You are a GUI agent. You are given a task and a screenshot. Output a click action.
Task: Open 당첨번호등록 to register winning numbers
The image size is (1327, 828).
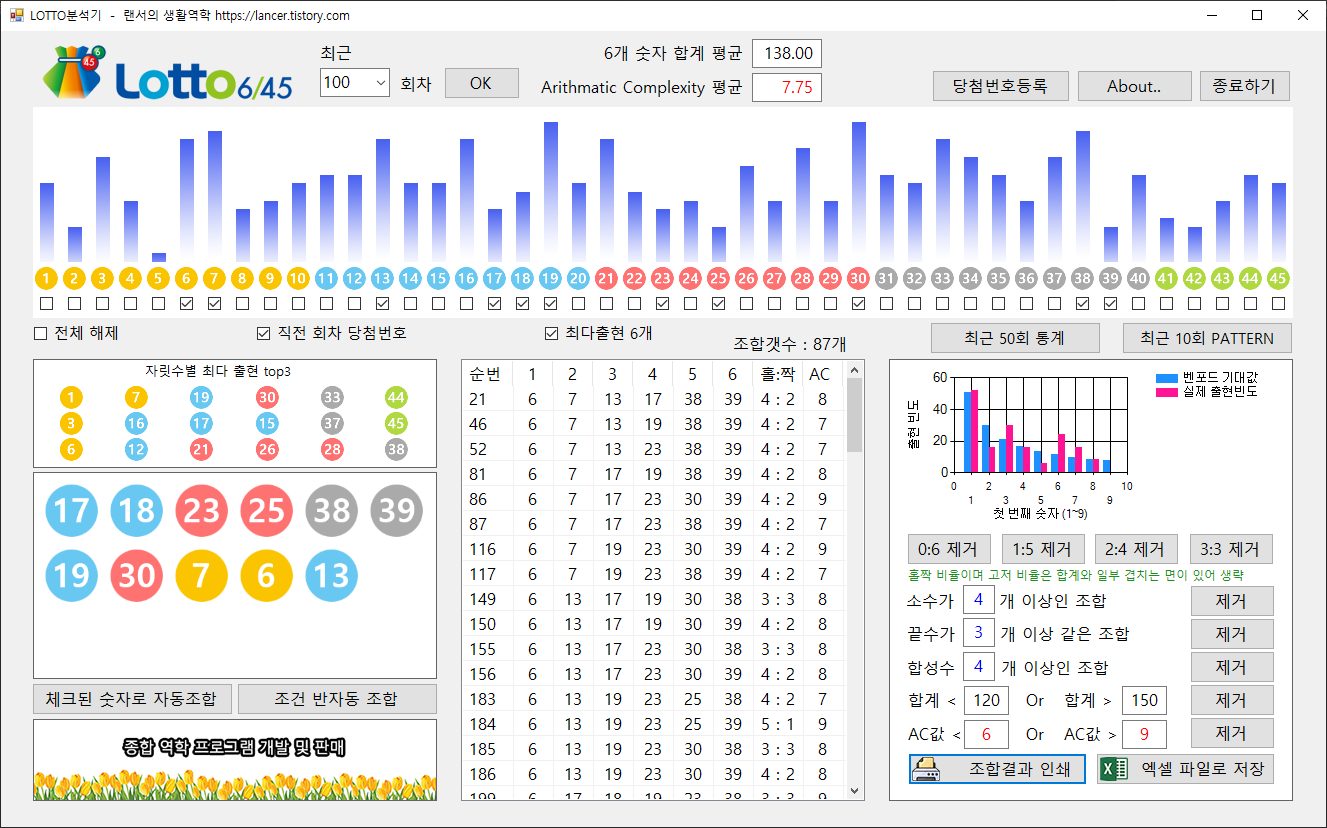coord(1001,86)
